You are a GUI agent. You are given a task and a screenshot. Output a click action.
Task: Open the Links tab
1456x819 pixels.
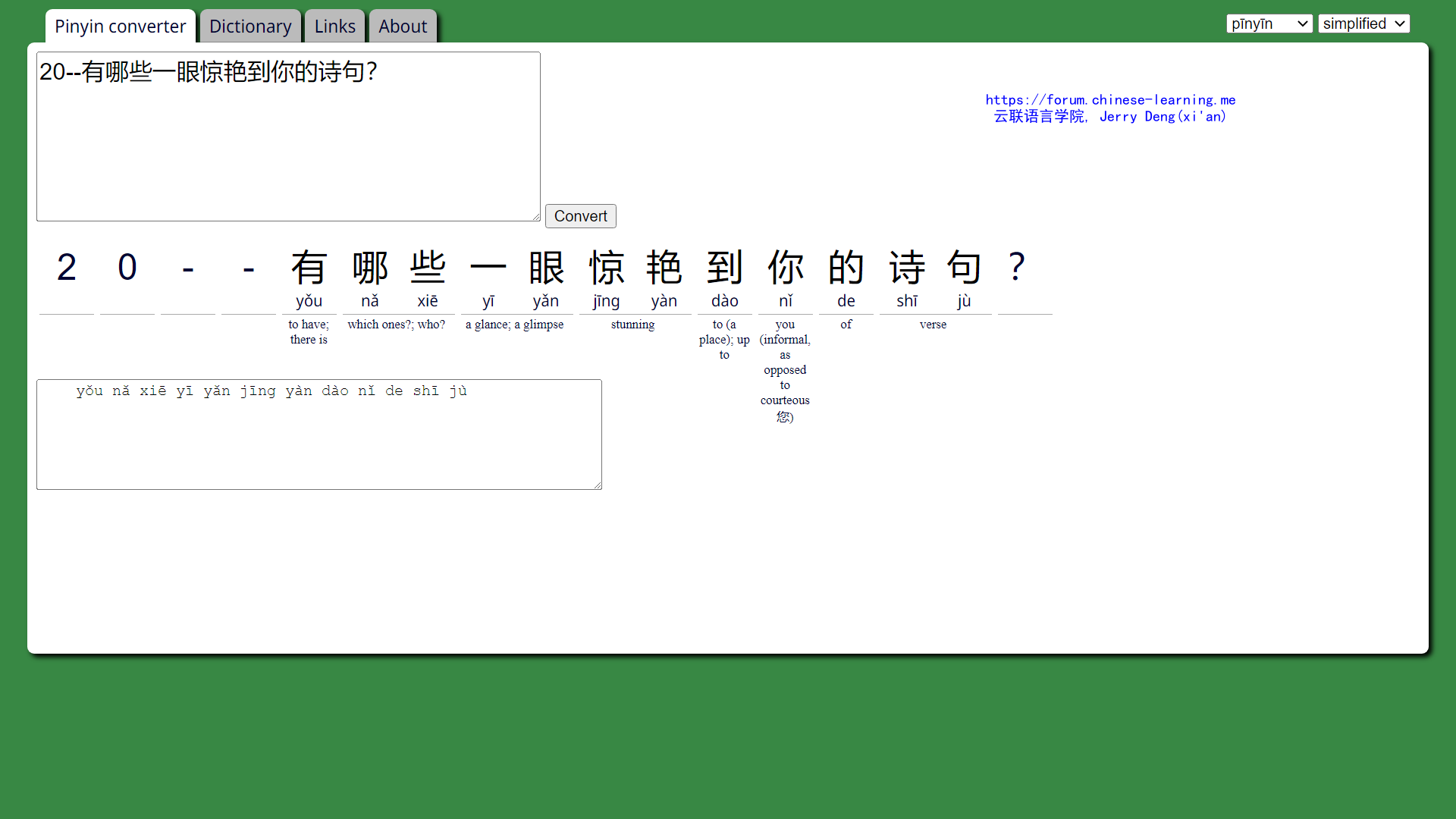[334, 27]
